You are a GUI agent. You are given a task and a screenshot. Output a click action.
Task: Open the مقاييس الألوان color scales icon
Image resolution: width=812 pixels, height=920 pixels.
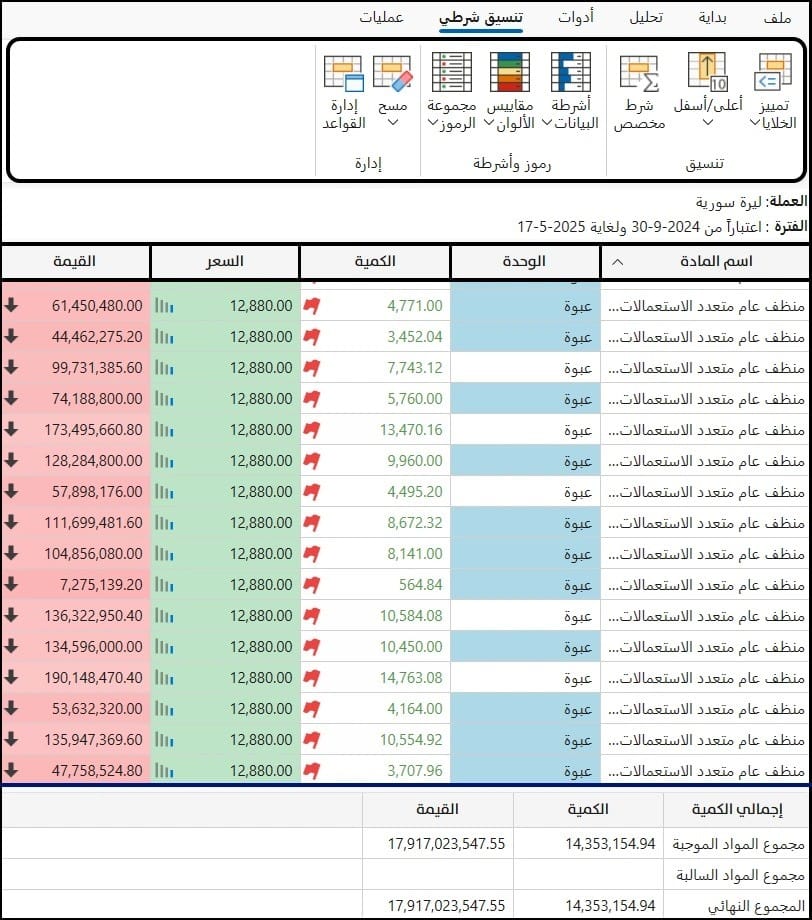tap(510, 72)
